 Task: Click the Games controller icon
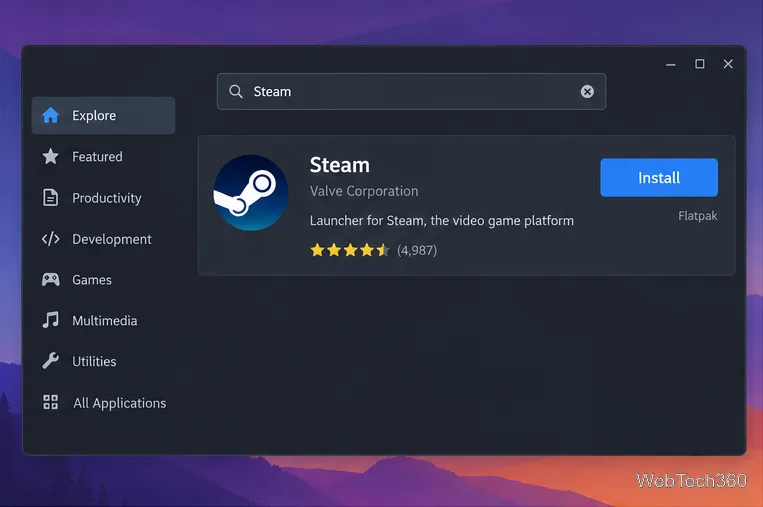coord(50,280)
